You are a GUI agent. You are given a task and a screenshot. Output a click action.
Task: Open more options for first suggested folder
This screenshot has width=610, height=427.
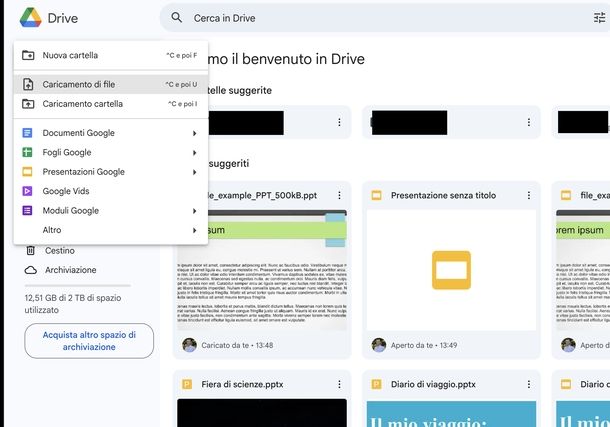click(x=339, y=122)
